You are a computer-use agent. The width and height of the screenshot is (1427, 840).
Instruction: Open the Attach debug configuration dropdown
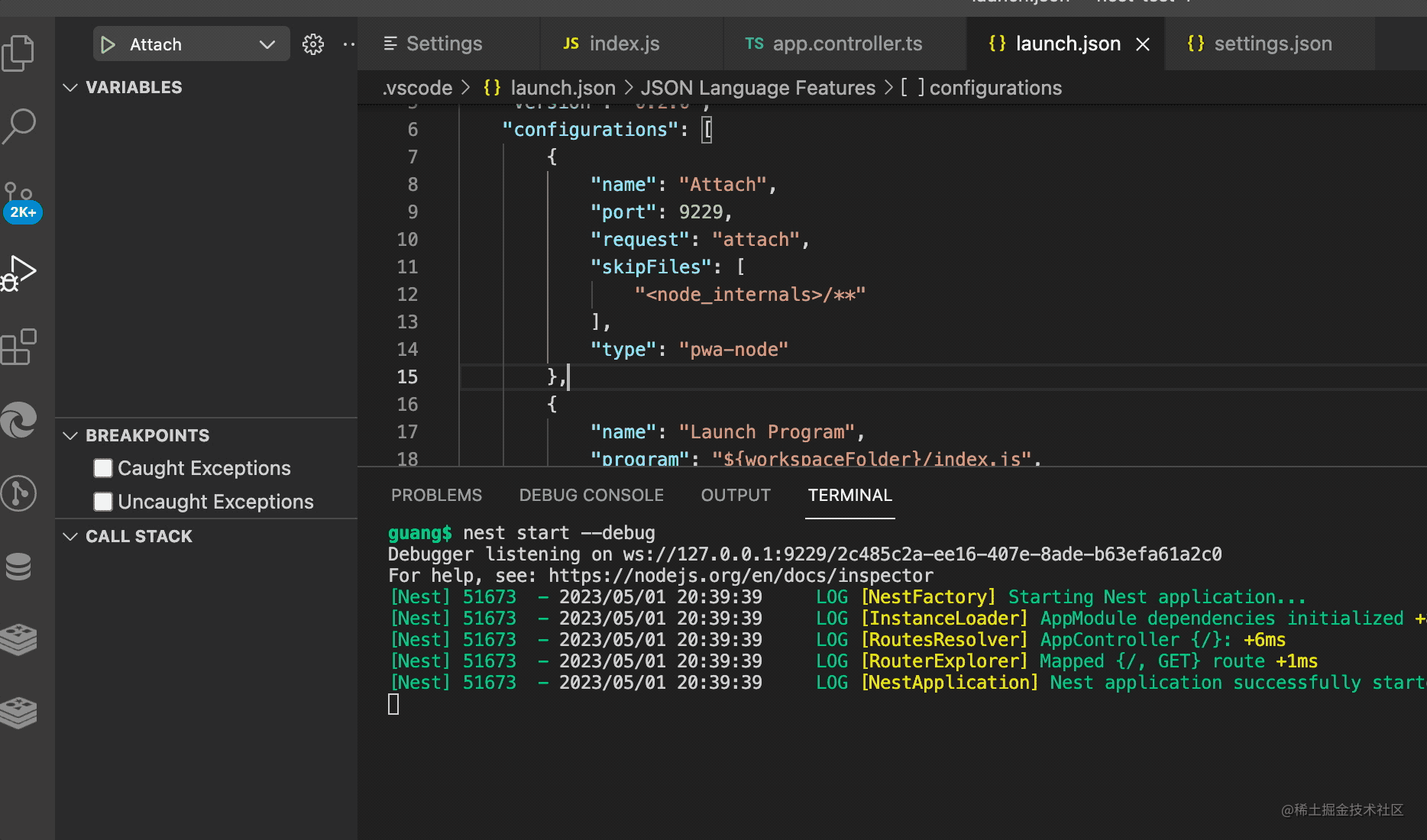coord(267,44)
